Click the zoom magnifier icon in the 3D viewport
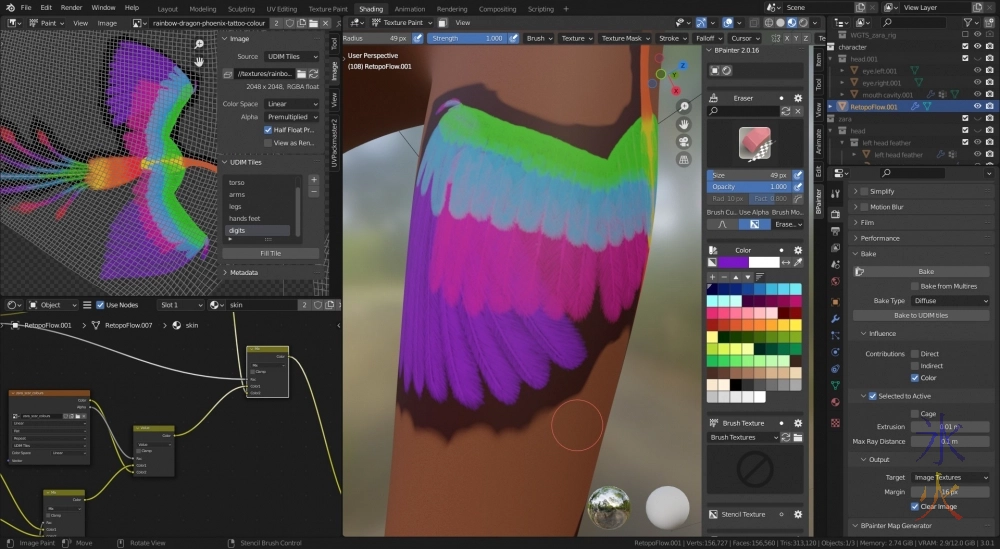Viewport: 1000px width, 549px height. coord(683,106)
